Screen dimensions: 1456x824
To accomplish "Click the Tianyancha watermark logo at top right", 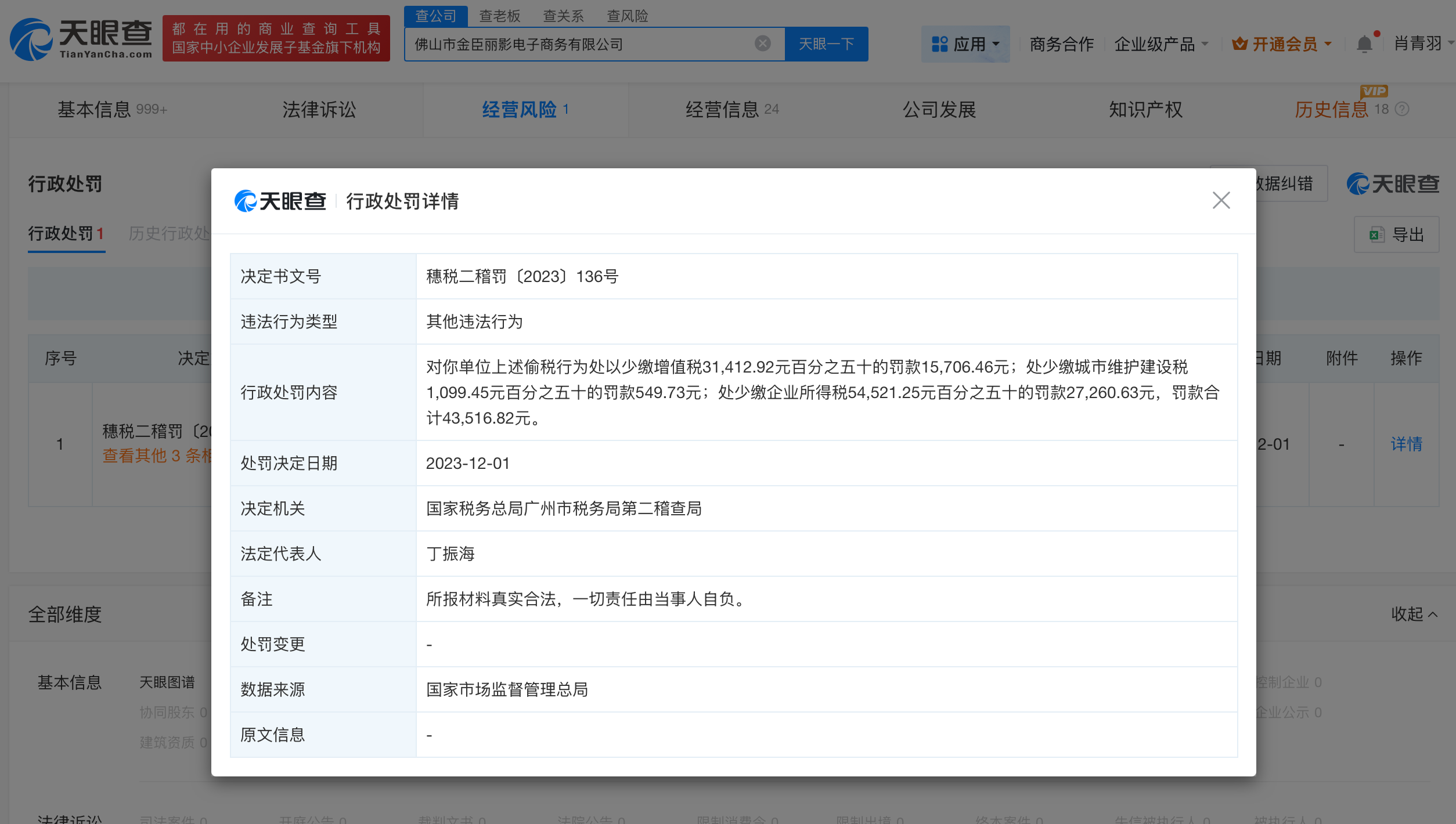I will pyautogui.click(x=1393, y=184).
